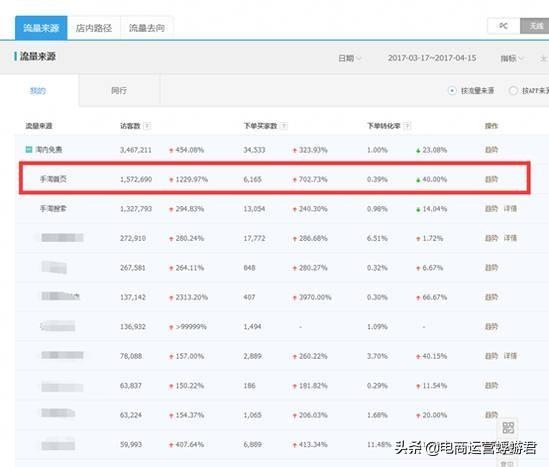Screen dimensions: 549x467
Task: Open 详情 for the 78,088 visitors row
Action: click(x=510, y=356)
